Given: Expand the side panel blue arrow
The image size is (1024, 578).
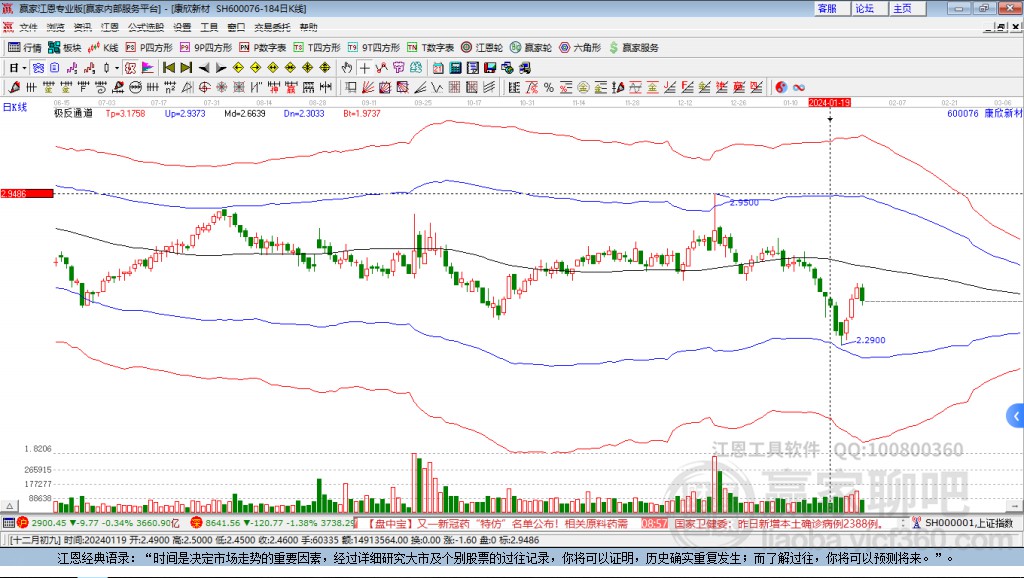Looking at the screenshot, I should click(x=1016, y=416).
